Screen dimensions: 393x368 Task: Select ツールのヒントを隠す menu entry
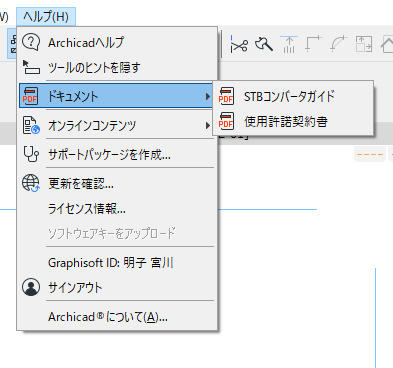pos(116,68)
